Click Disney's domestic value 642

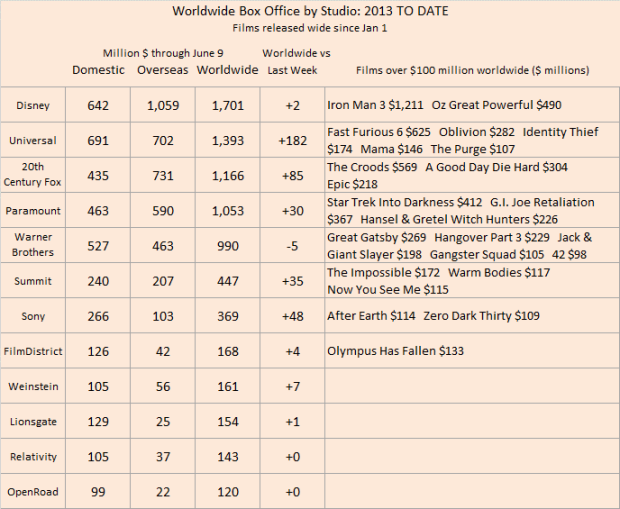point(98,106)
